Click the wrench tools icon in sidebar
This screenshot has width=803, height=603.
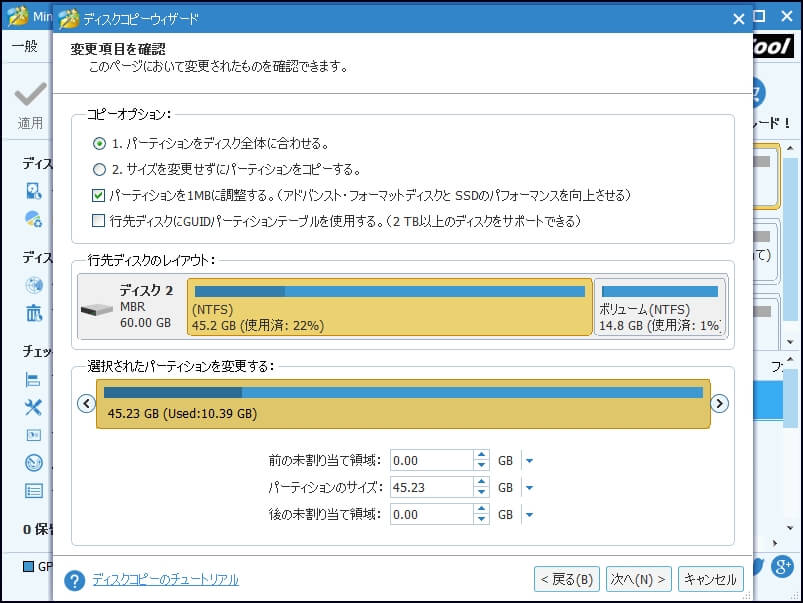click(x=33, y=408)
